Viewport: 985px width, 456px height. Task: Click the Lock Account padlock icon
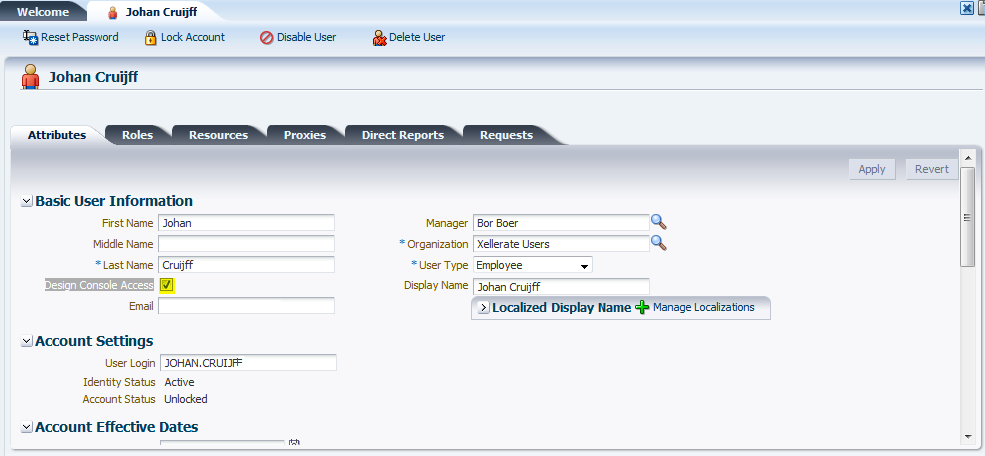[x=150, y=38]
